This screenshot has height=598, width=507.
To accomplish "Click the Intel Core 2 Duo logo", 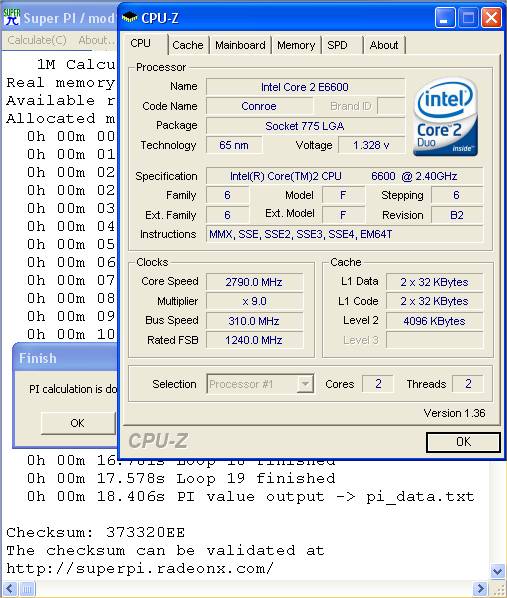I will (446, 117).
